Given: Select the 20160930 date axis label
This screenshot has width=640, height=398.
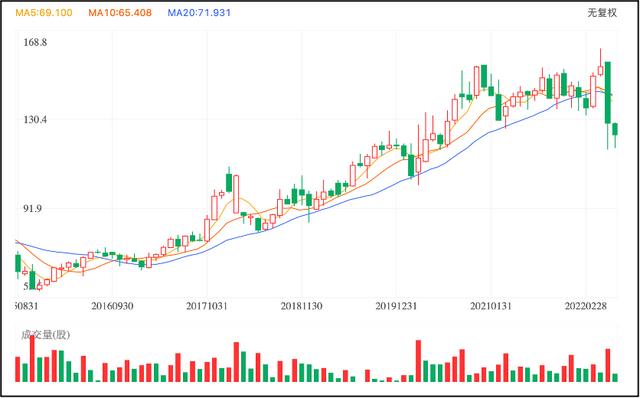Looking at the screenshot, I should [112, 306].
